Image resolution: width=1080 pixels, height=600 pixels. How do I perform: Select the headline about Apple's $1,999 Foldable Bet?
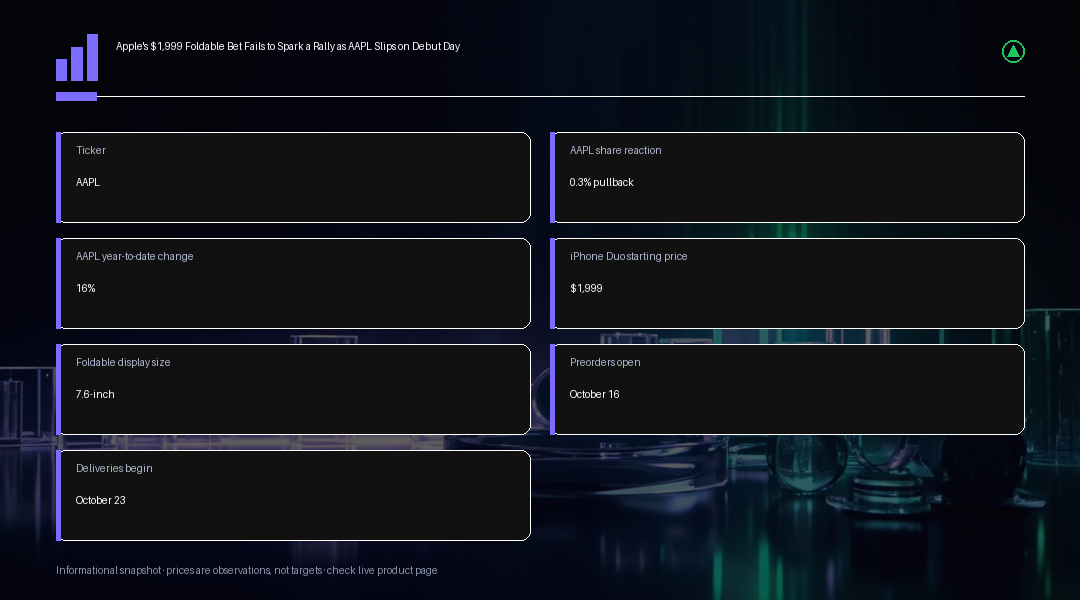tap(288, 46)
